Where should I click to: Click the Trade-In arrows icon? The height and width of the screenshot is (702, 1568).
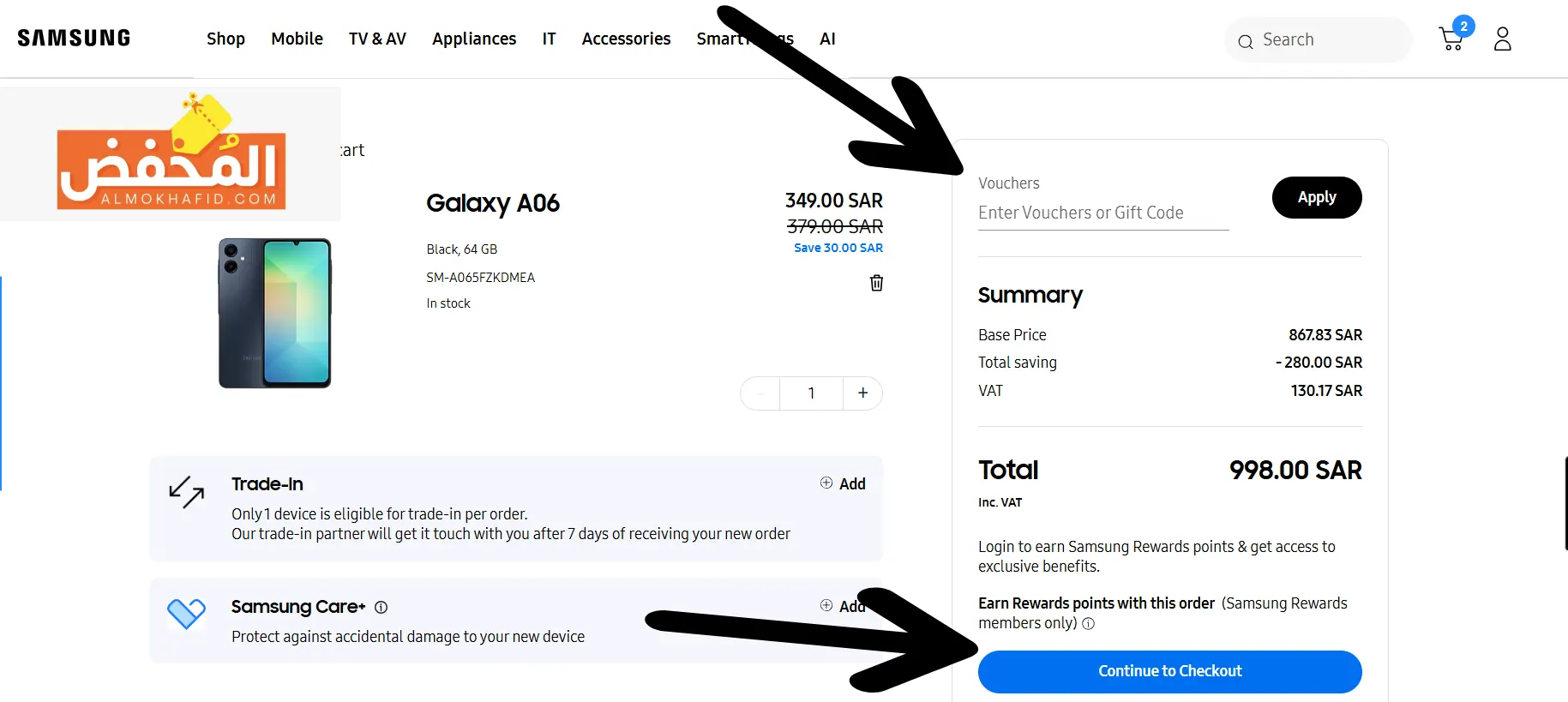[186, 492]
